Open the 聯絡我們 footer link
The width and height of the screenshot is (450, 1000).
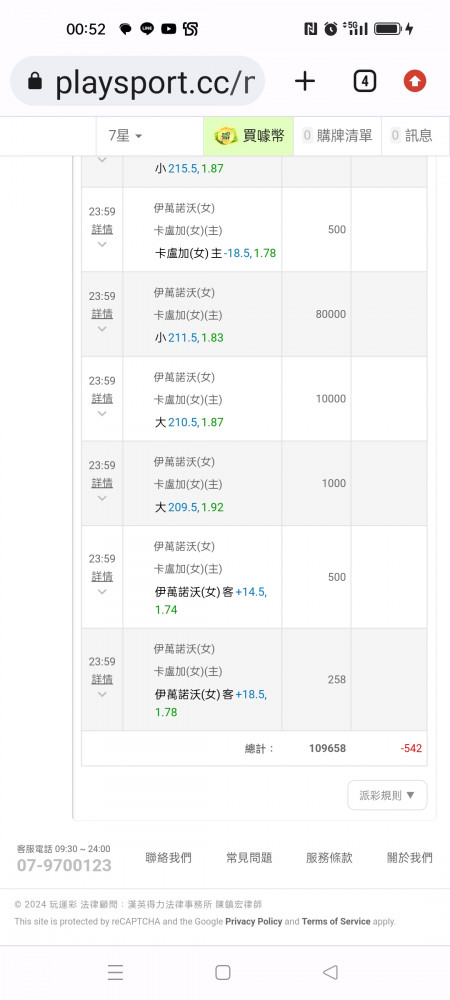168,858
